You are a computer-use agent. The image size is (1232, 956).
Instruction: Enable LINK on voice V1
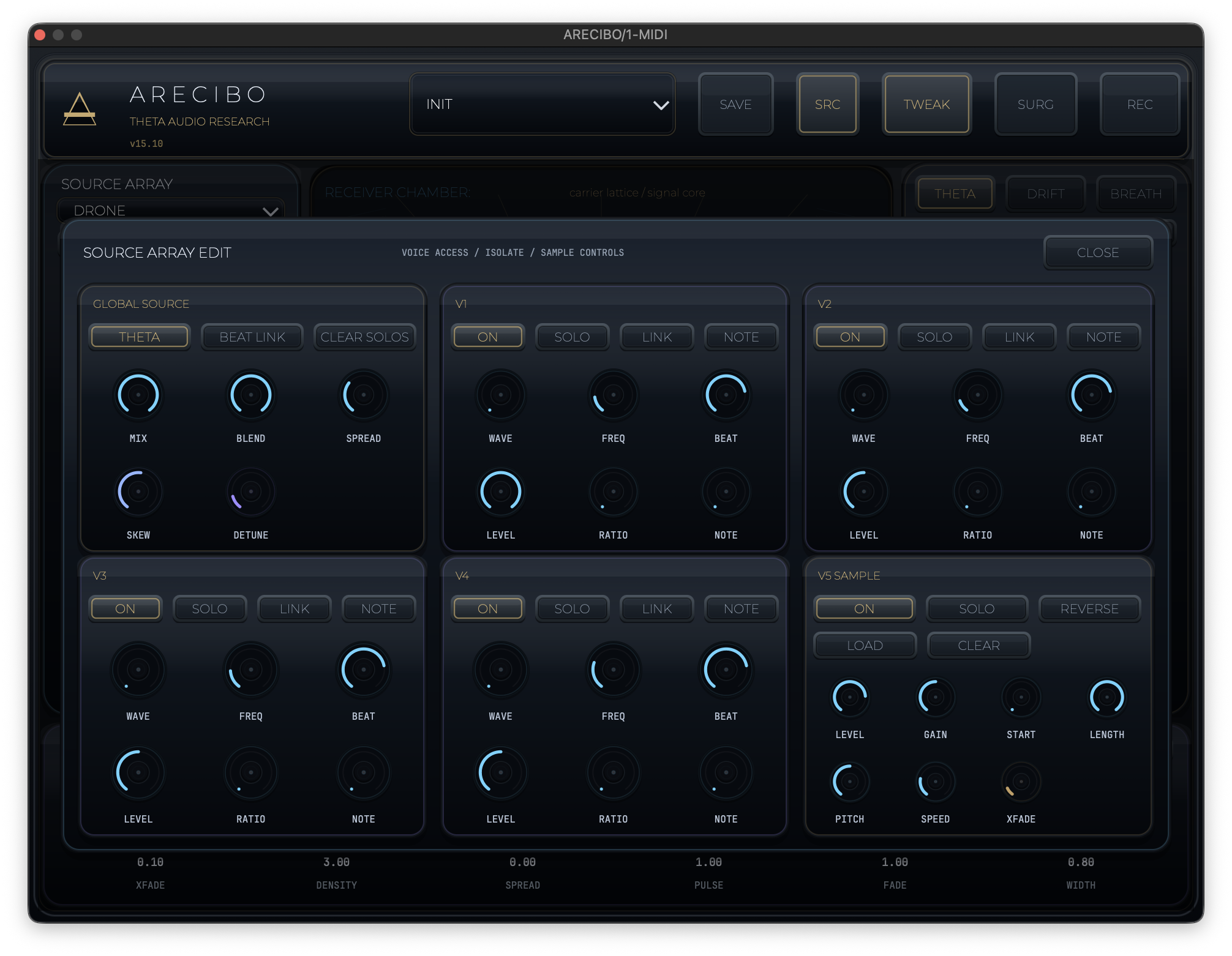click(x=657, y=337)
